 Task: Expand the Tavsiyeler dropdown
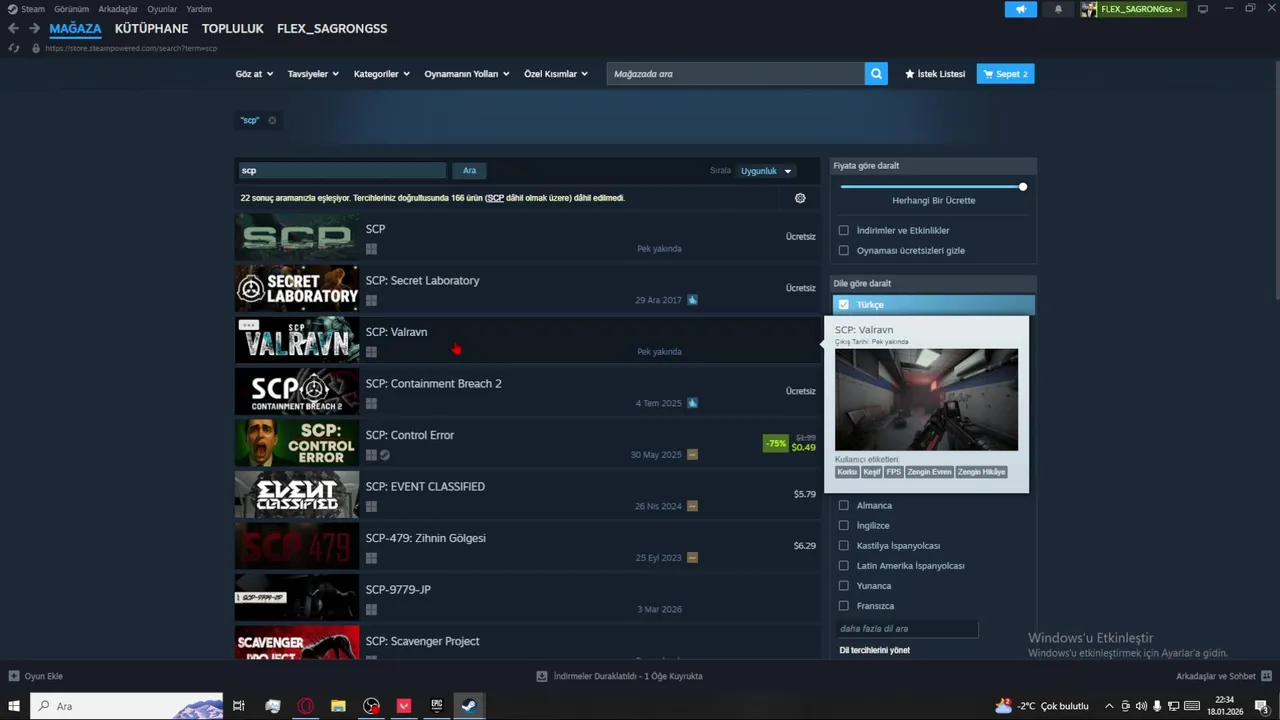(x=313, y=74)
